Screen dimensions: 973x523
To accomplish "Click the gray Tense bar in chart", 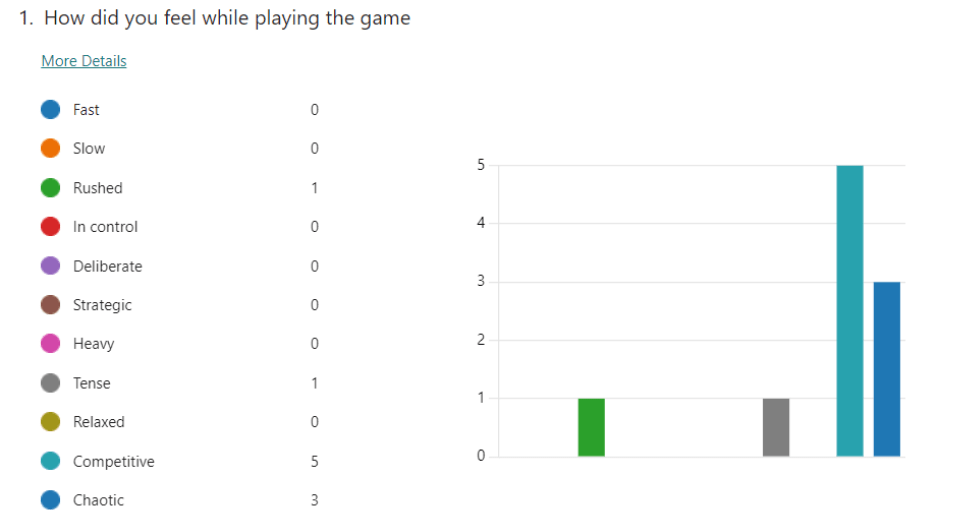I will pyautogui.click(x=776, y=427).
